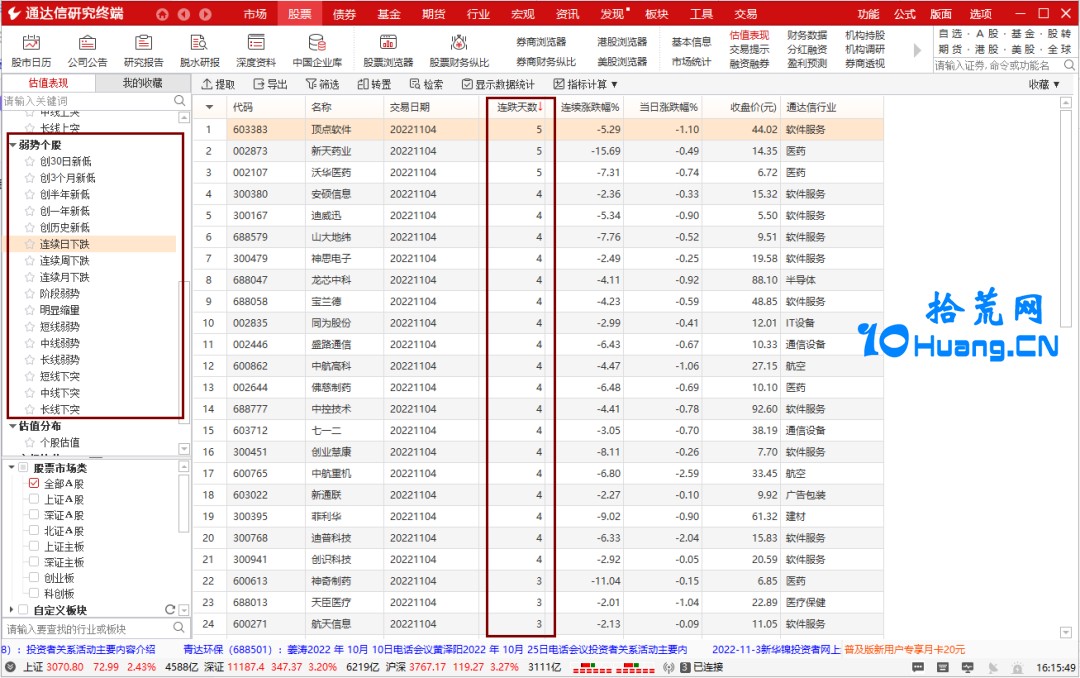Click 机构持股 button

point(865,35)
